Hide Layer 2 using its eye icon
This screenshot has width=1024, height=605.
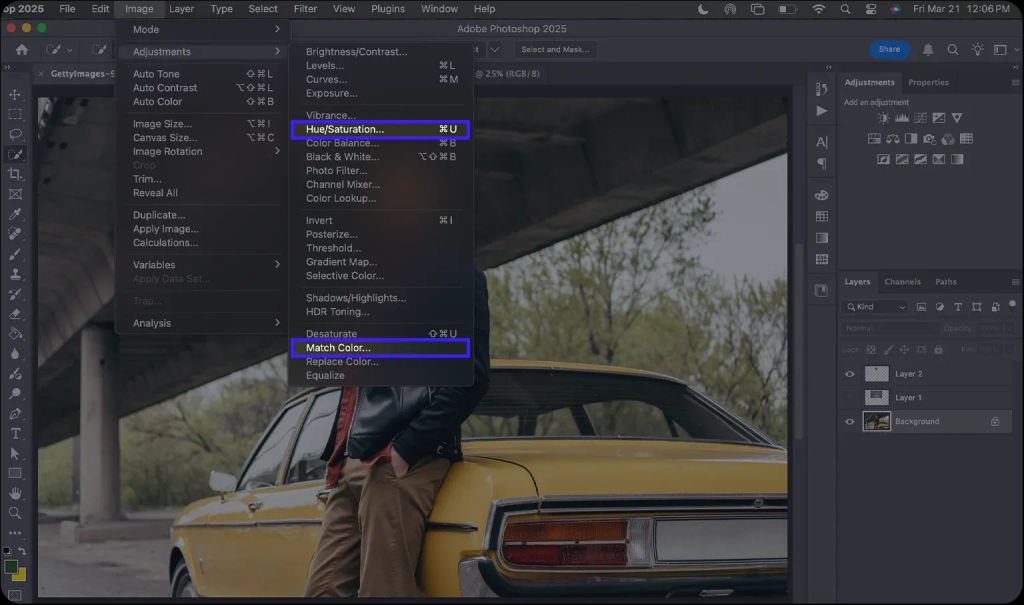[850, 374]
